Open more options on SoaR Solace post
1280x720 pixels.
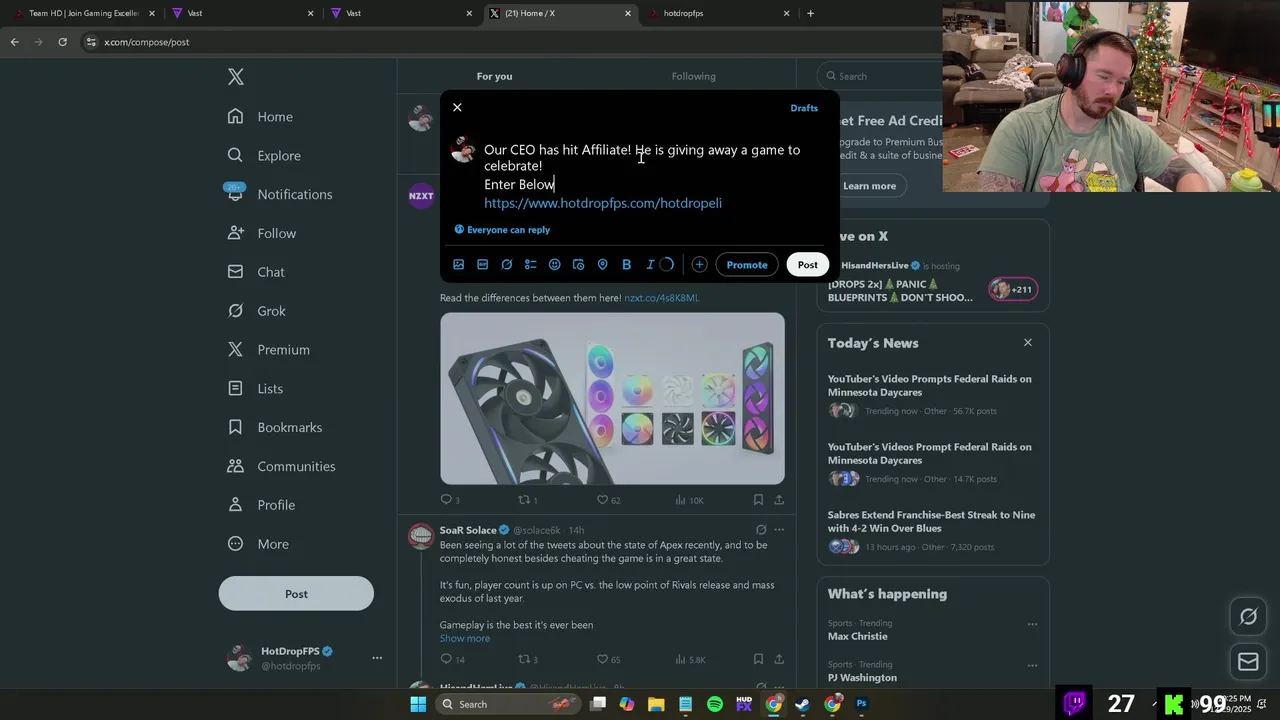coord(779,530)
